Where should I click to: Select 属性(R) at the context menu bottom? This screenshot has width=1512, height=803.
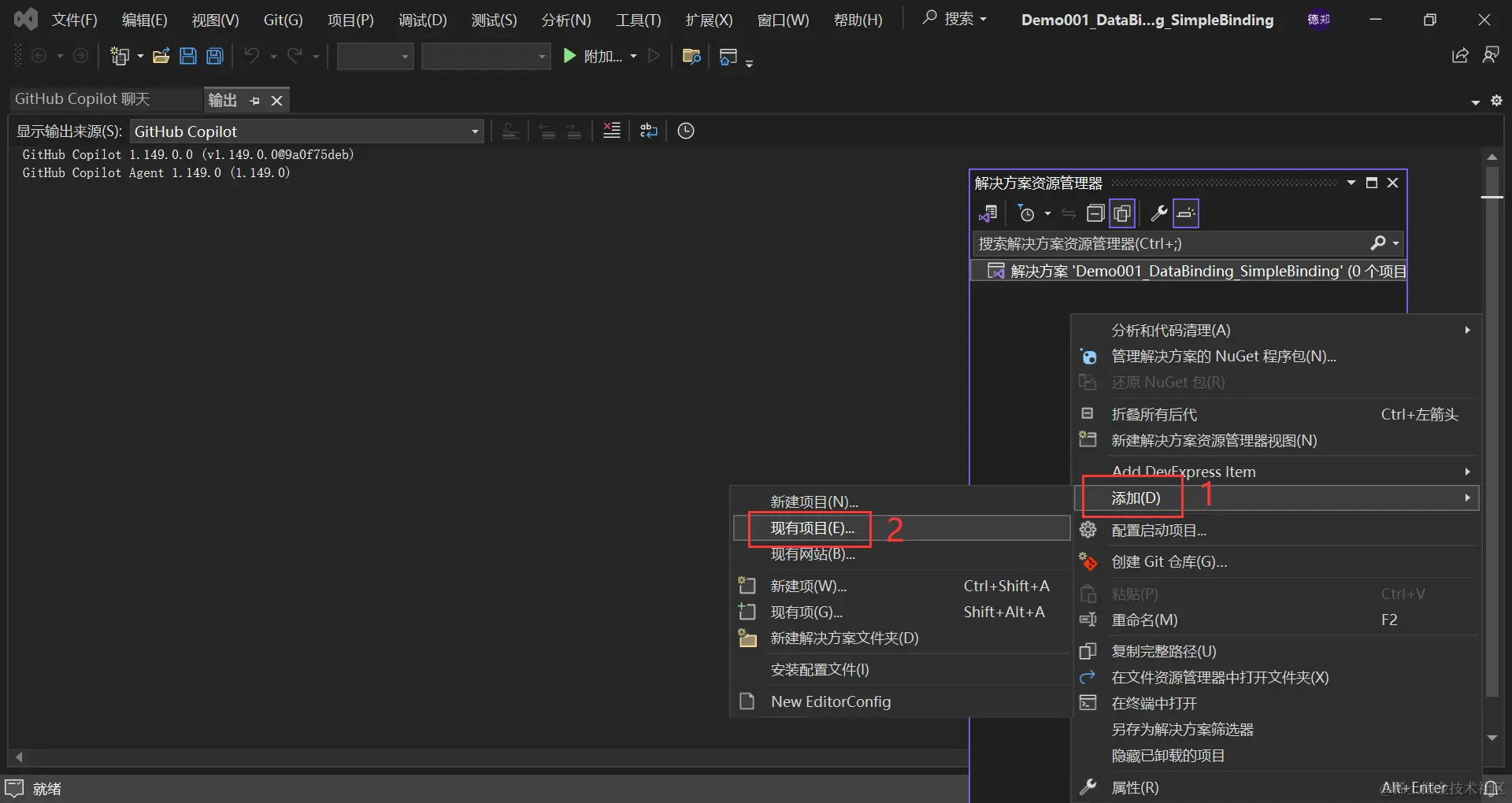pyautogui.click(x=1277, y=787)
